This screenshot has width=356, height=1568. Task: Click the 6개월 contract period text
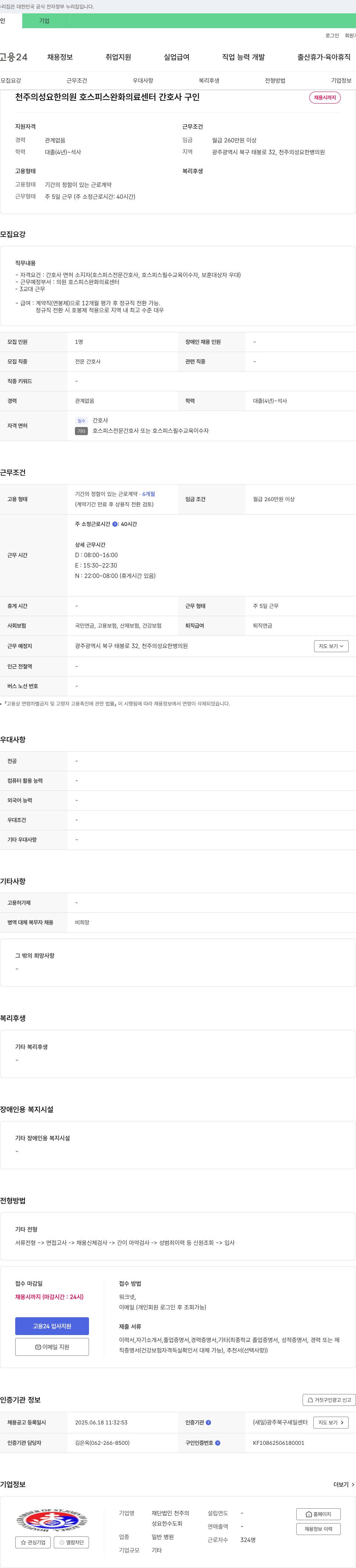[x=148, y=494]
